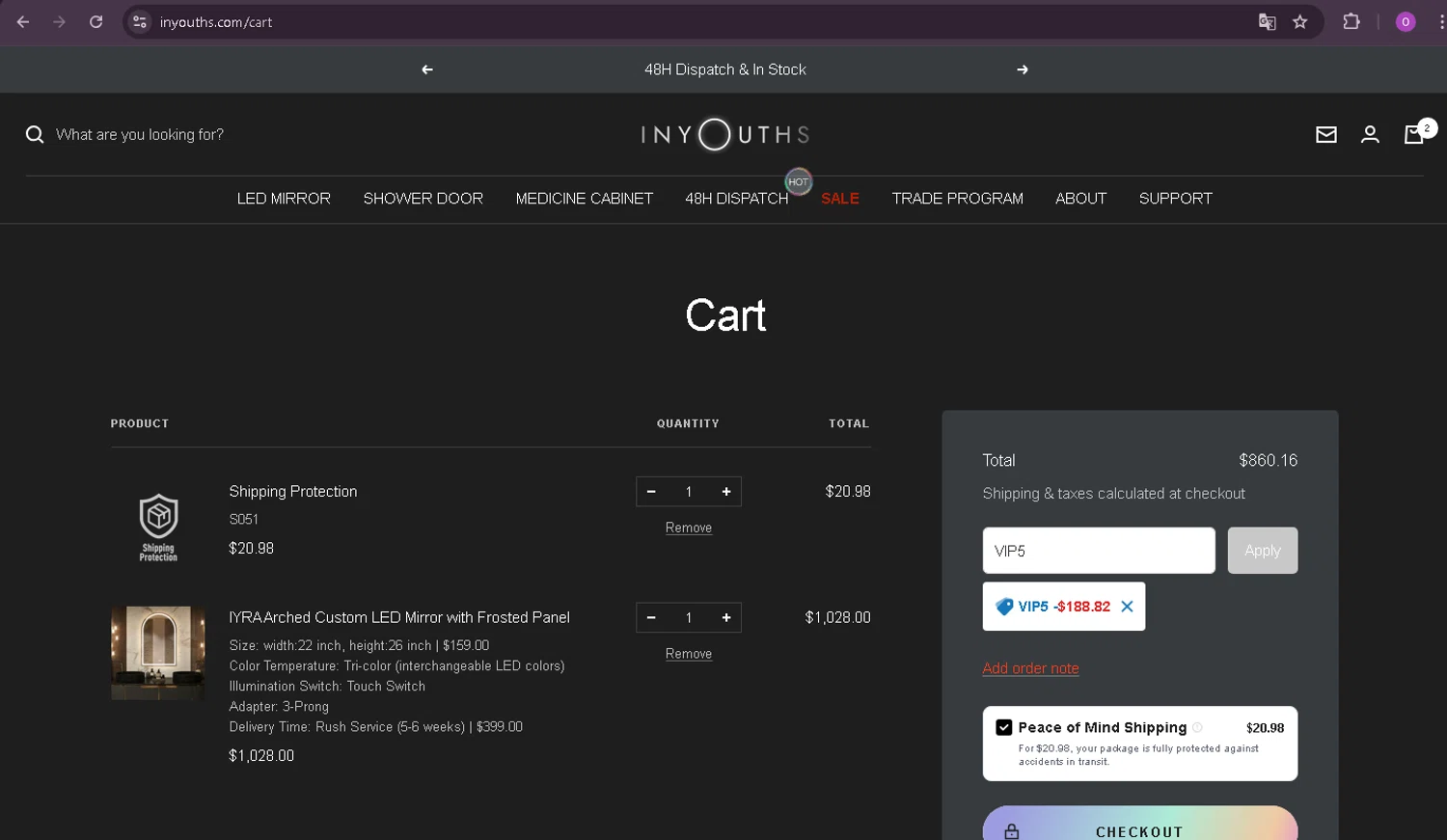1447x840 pixels.
Task: Open the IYRA mirror product thumbnail
Action: (158, 653)
